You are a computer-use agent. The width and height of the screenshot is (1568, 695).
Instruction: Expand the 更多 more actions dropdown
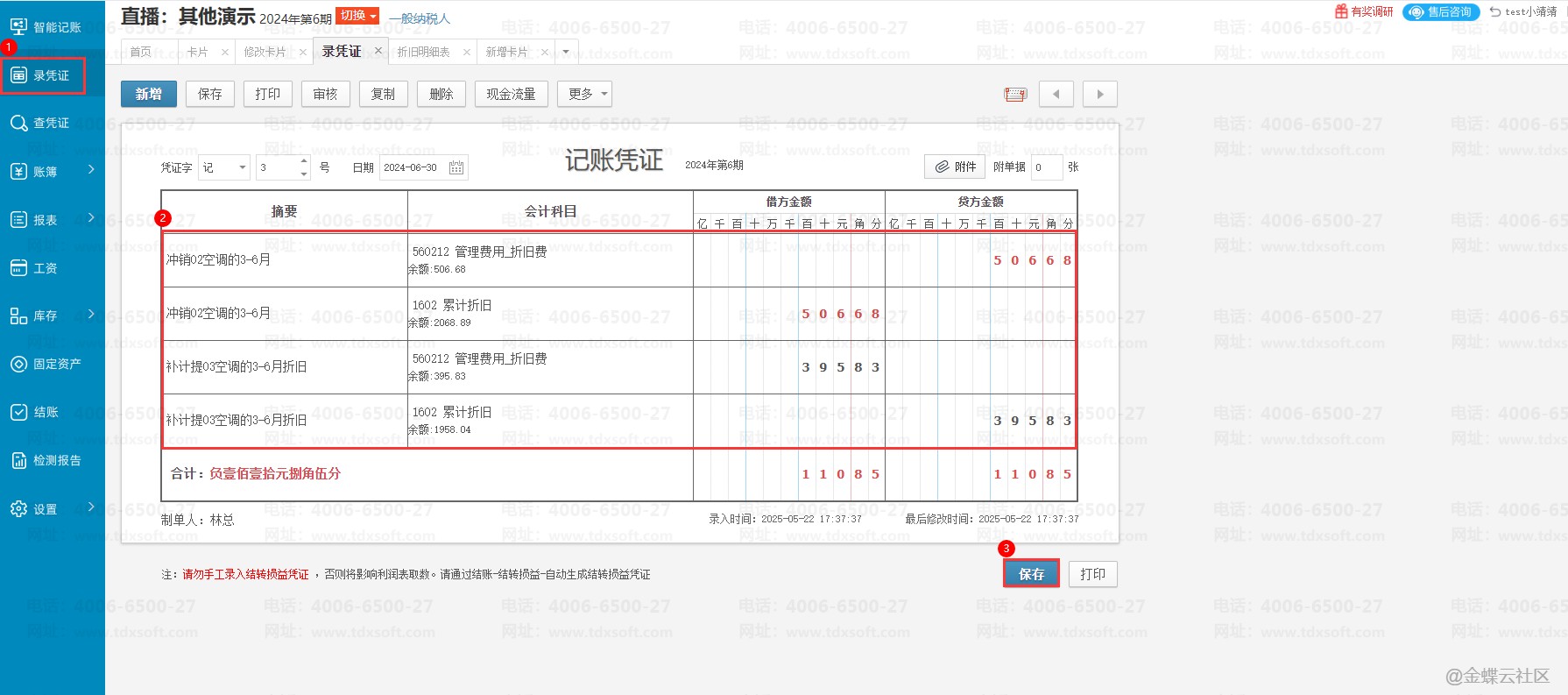pyautogui.click(x=584, y=94)
